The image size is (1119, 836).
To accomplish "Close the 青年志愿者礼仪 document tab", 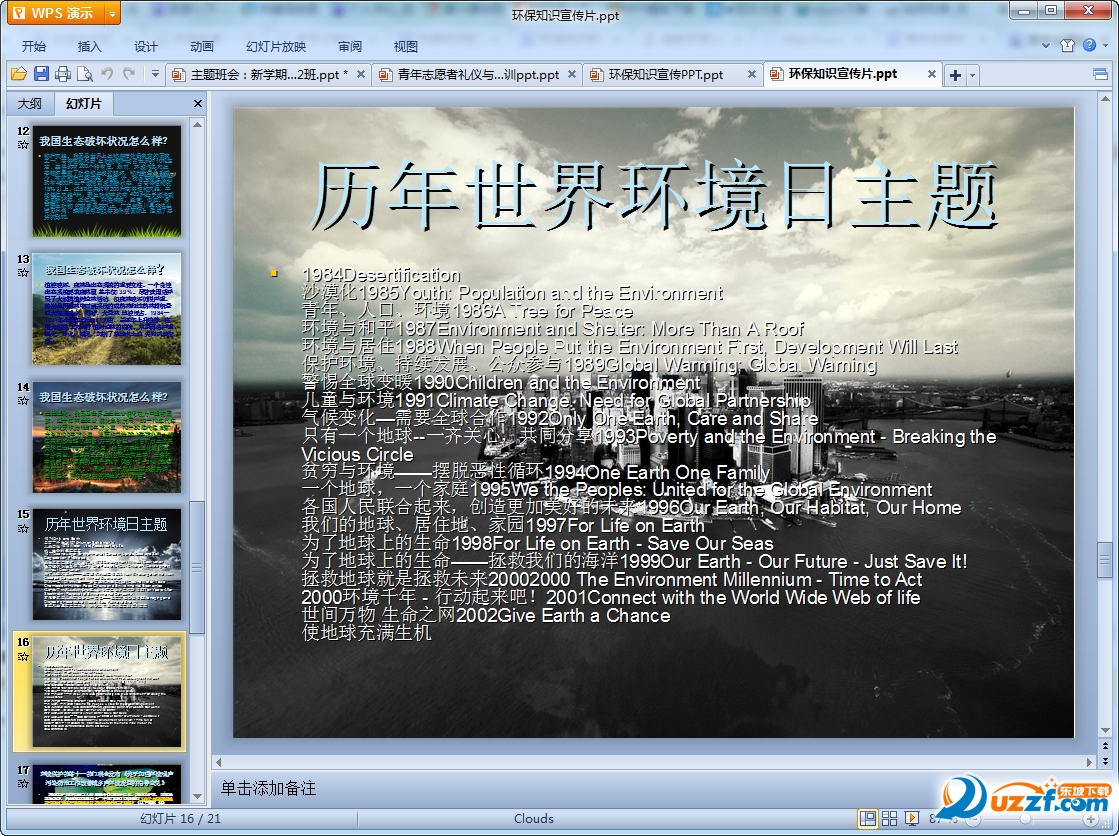I will [x=572, y=74].
